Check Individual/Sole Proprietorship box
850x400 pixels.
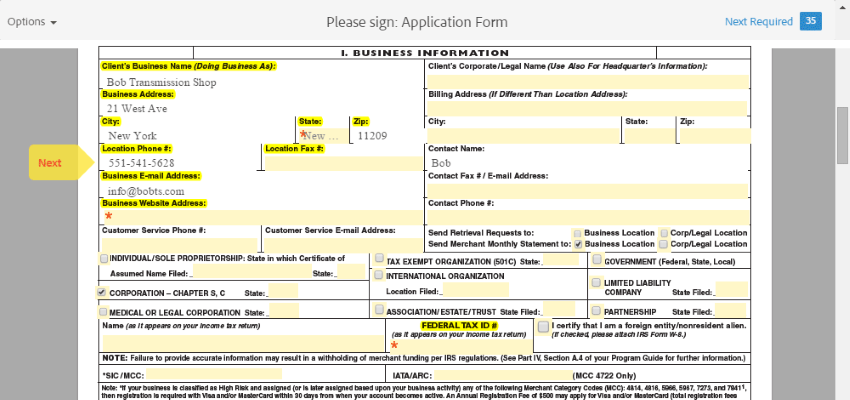pos(104,259)
